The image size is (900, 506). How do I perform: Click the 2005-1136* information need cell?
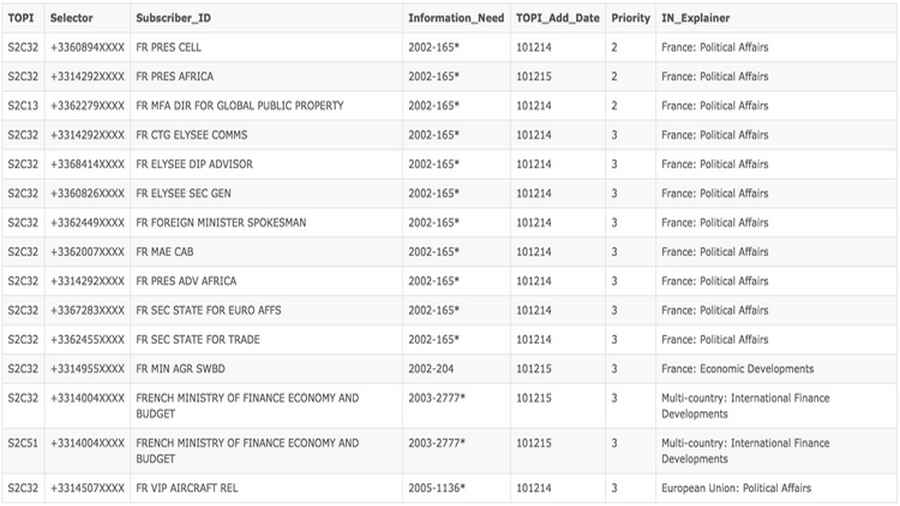[436, 488]
